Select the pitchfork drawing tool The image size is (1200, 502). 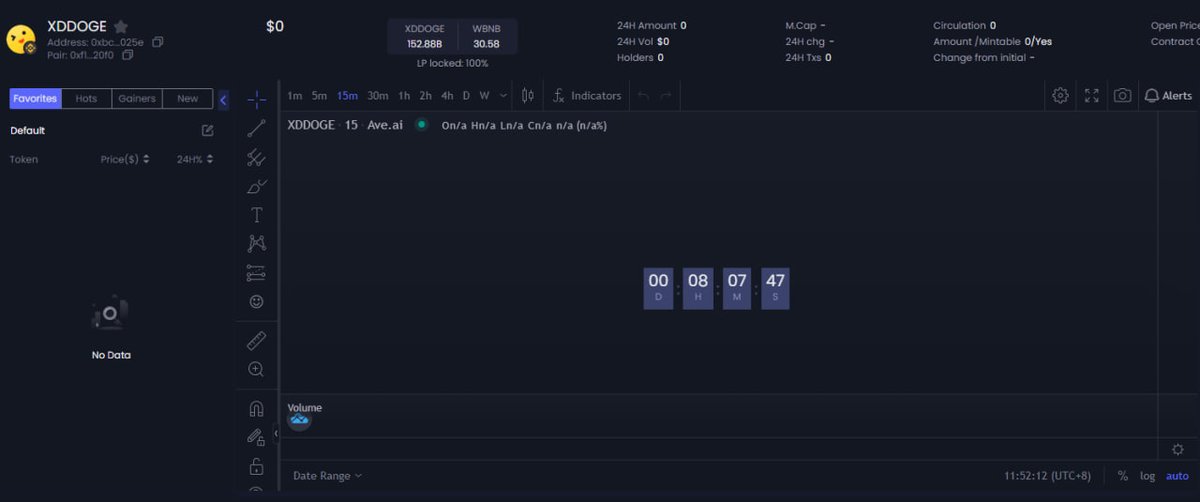256,157
